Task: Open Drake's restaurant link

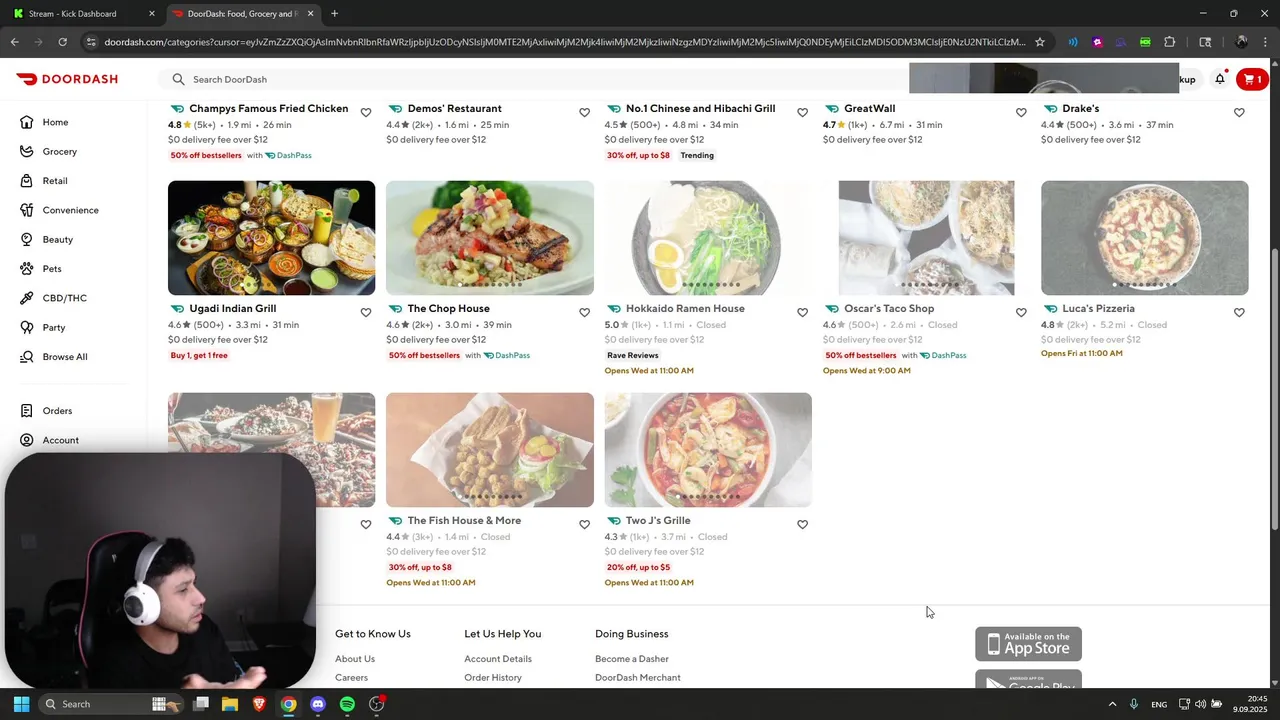Action: coord(1080,109)
